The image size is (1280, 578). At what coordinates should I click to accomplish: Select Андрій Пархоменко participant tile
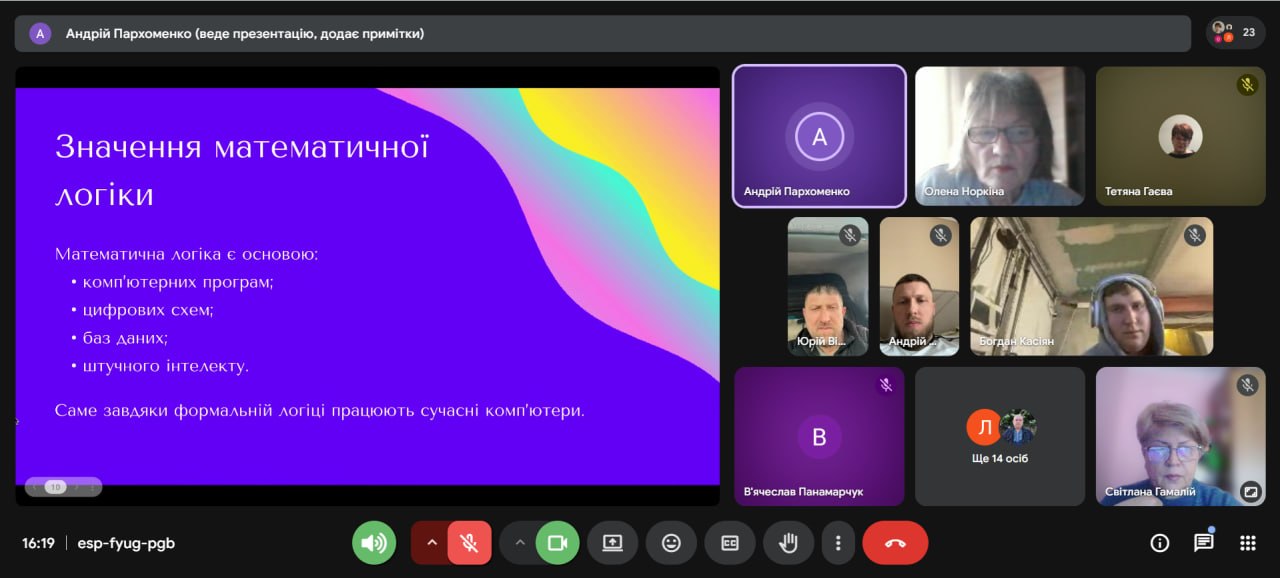coord(819,137)
